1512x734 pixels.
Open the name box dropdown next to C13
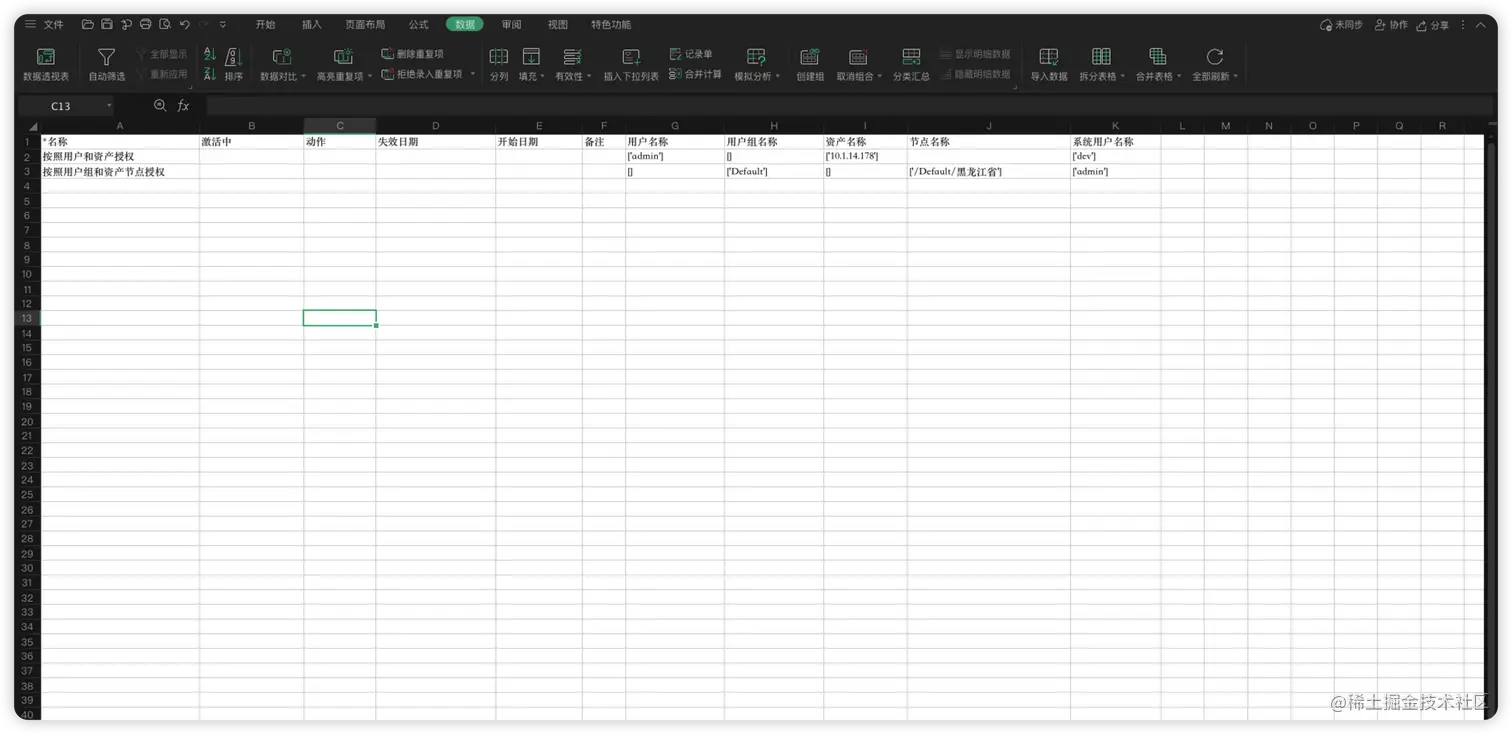(109, 106)
